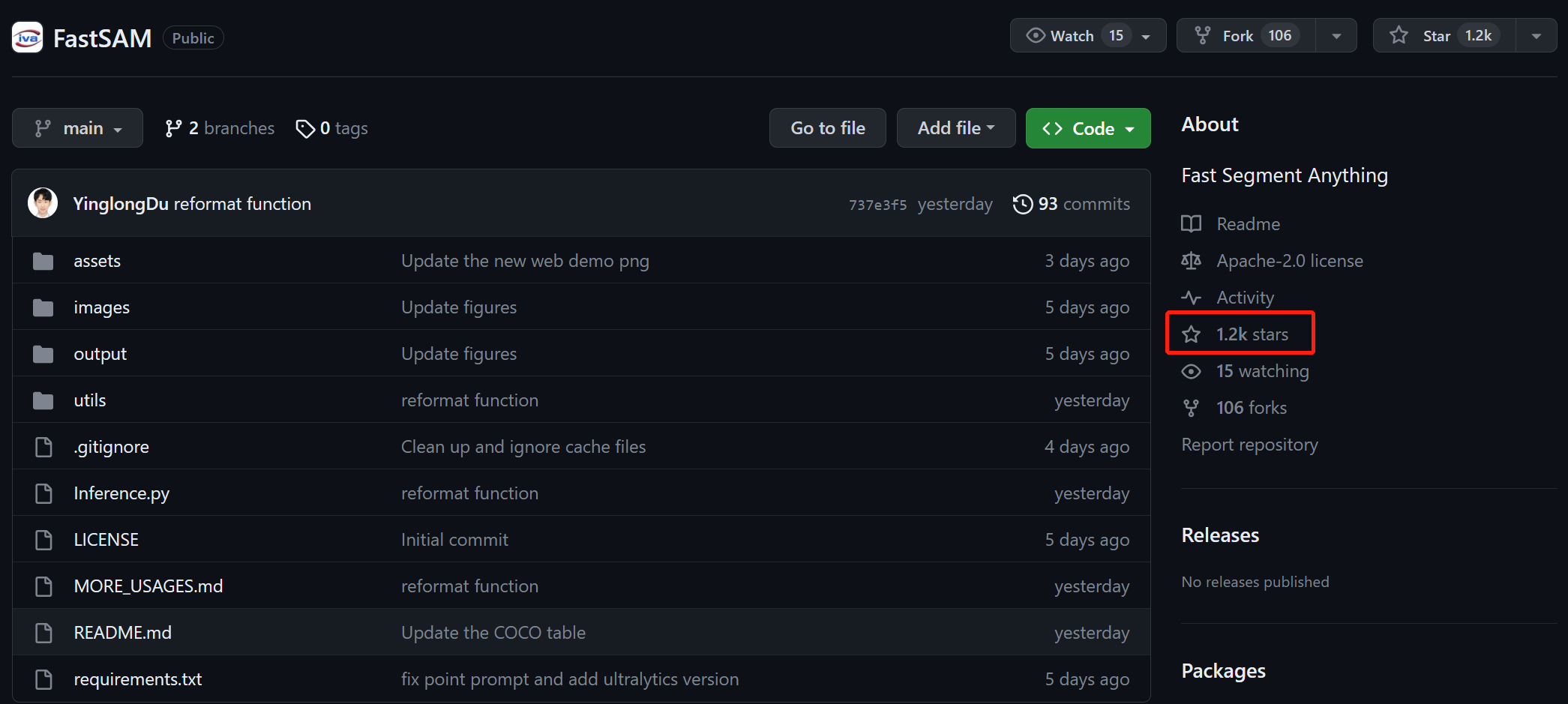Click the branch icon beside 2 branches

tap(173, 128)
